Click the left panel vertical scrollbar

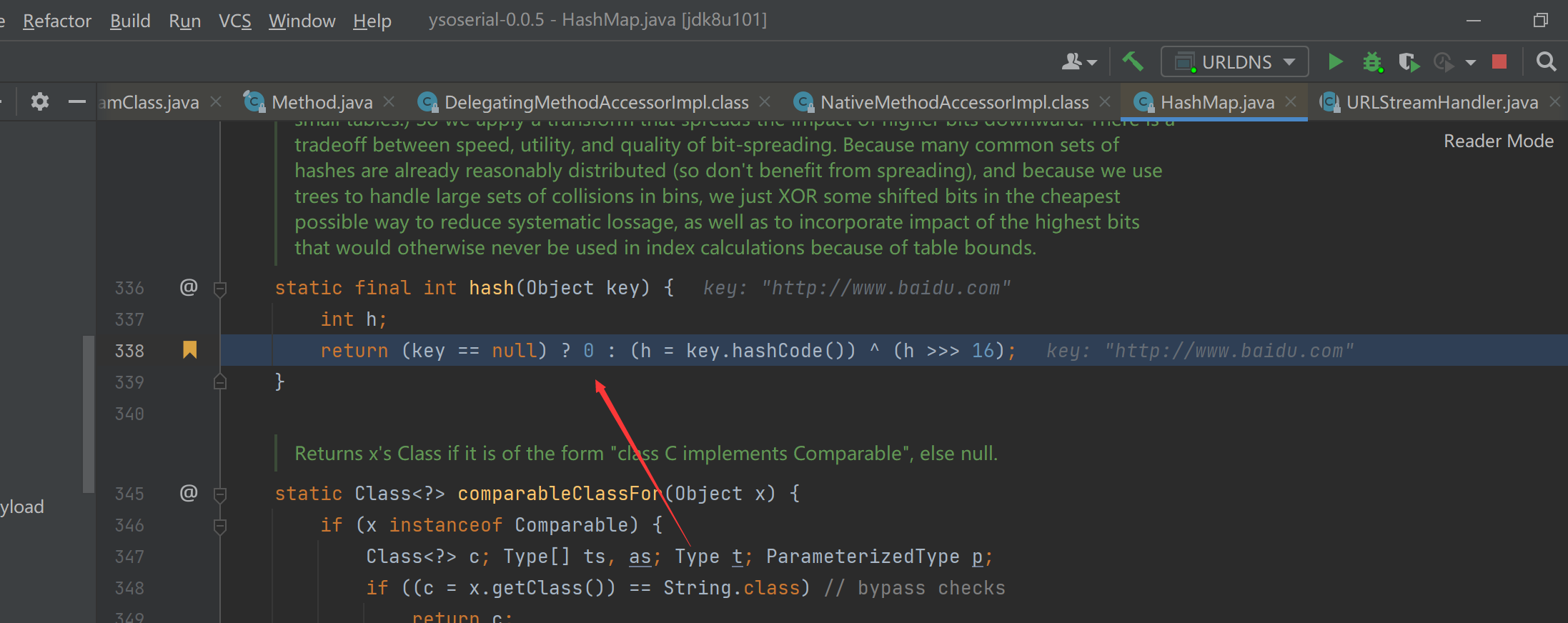point(89,414)
